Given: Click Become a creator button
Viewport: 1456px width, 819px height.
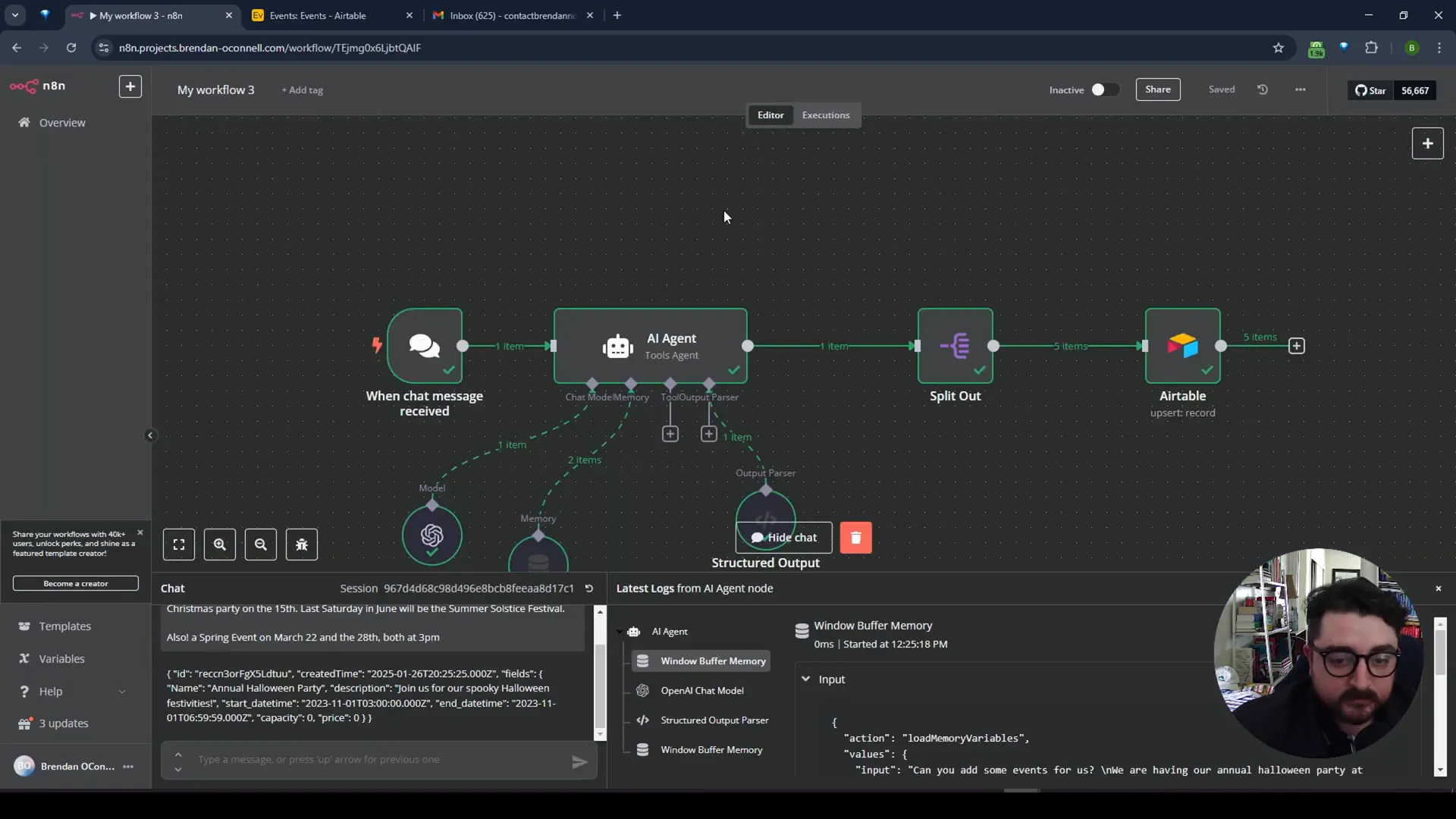Looking at the screenshot, I should 76,584.
